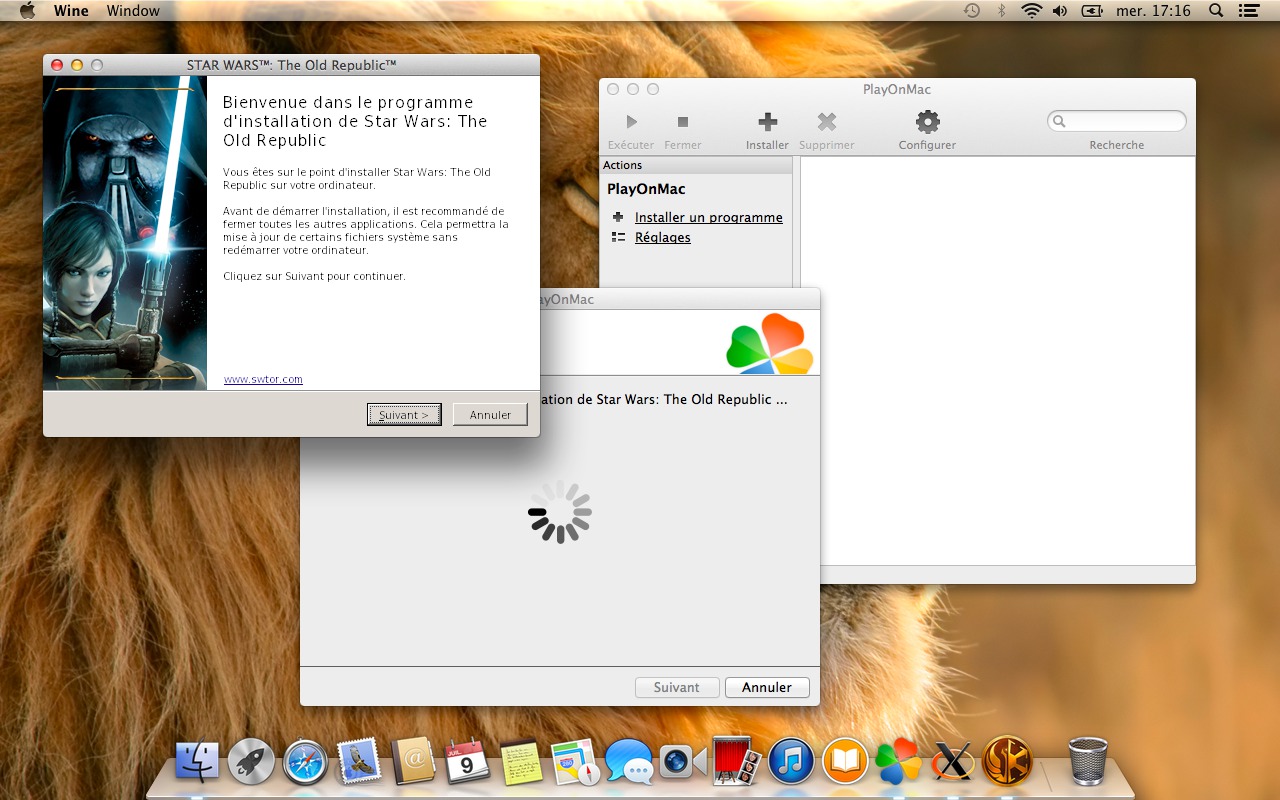The height and width of the screenshot is (800, 1280).
Task: Click PlayOnMac clover logo in wizard header
Action: (770, 344)
